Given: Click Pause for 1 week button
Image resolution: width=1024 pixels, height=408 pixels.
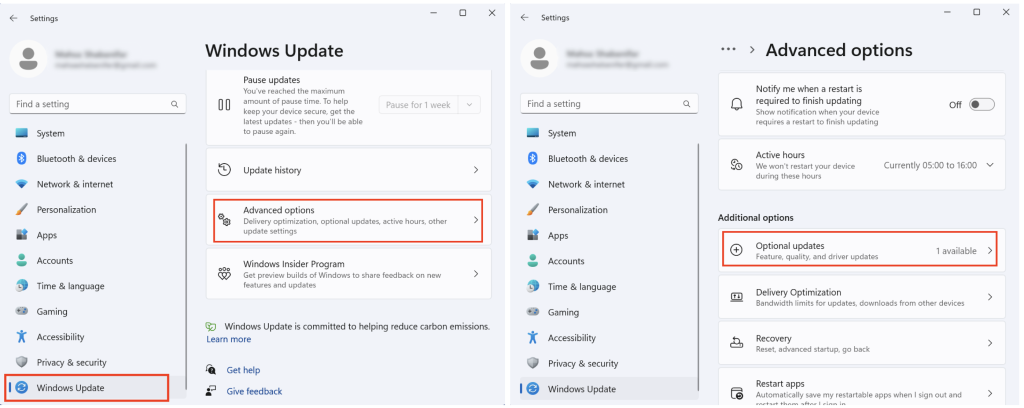Looking at the screenshot, I should coord(419,104).
